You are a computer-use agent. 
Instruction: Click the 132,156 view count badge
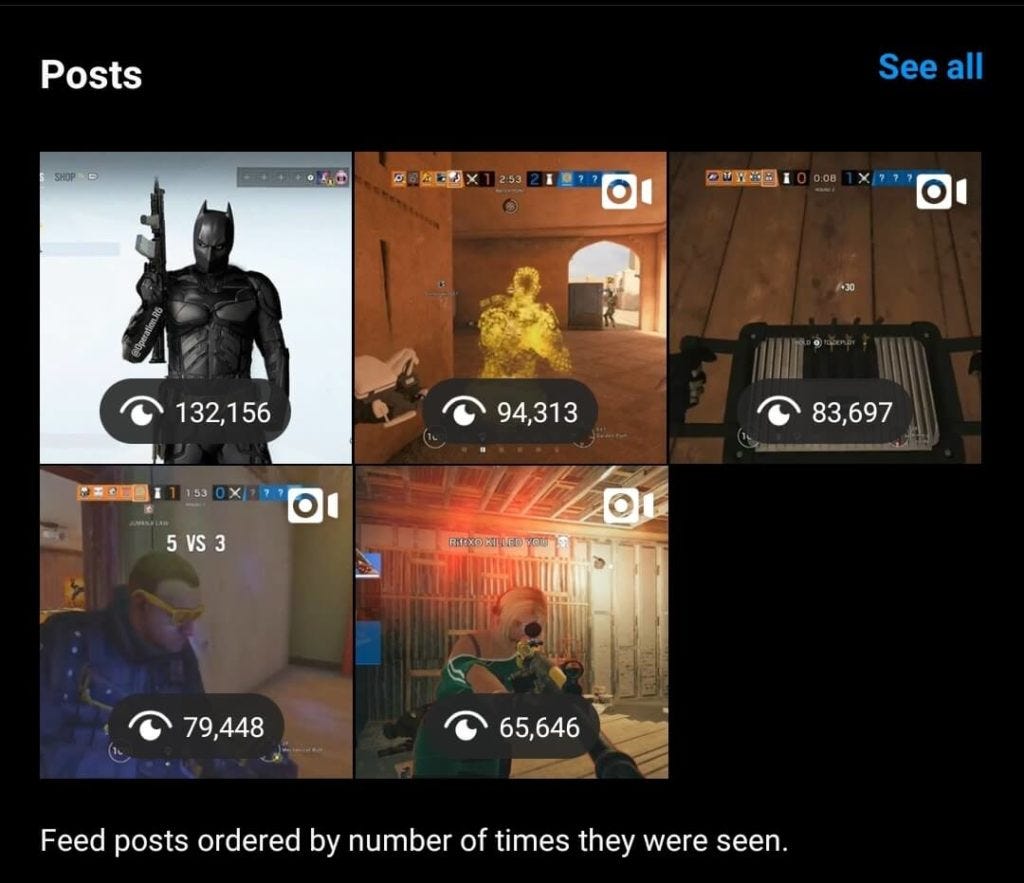195,411
